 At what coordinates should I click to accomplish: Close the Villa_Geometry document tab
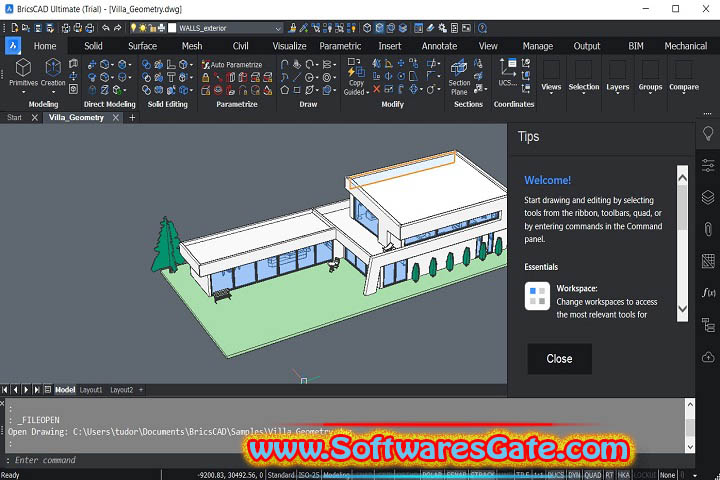pyautogui.click(x=116, y=118)
